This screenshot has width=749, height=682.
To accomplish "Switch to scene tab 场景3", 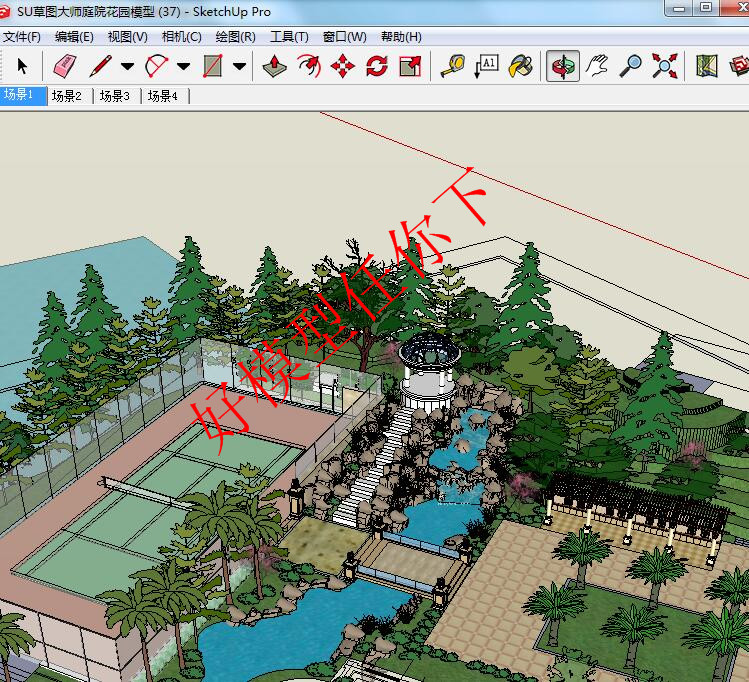I will click(115, 96).
